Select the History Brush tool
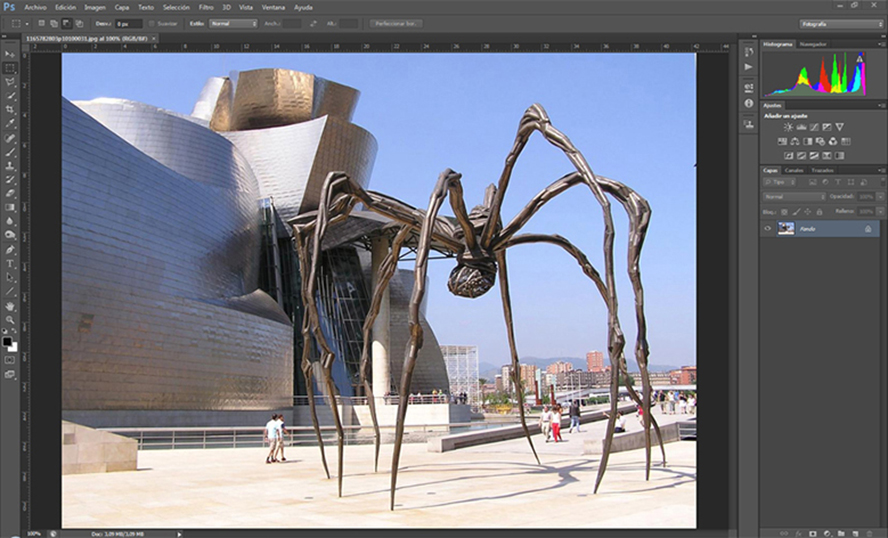Viewport: 888px width, 538px height. [10, 180]
